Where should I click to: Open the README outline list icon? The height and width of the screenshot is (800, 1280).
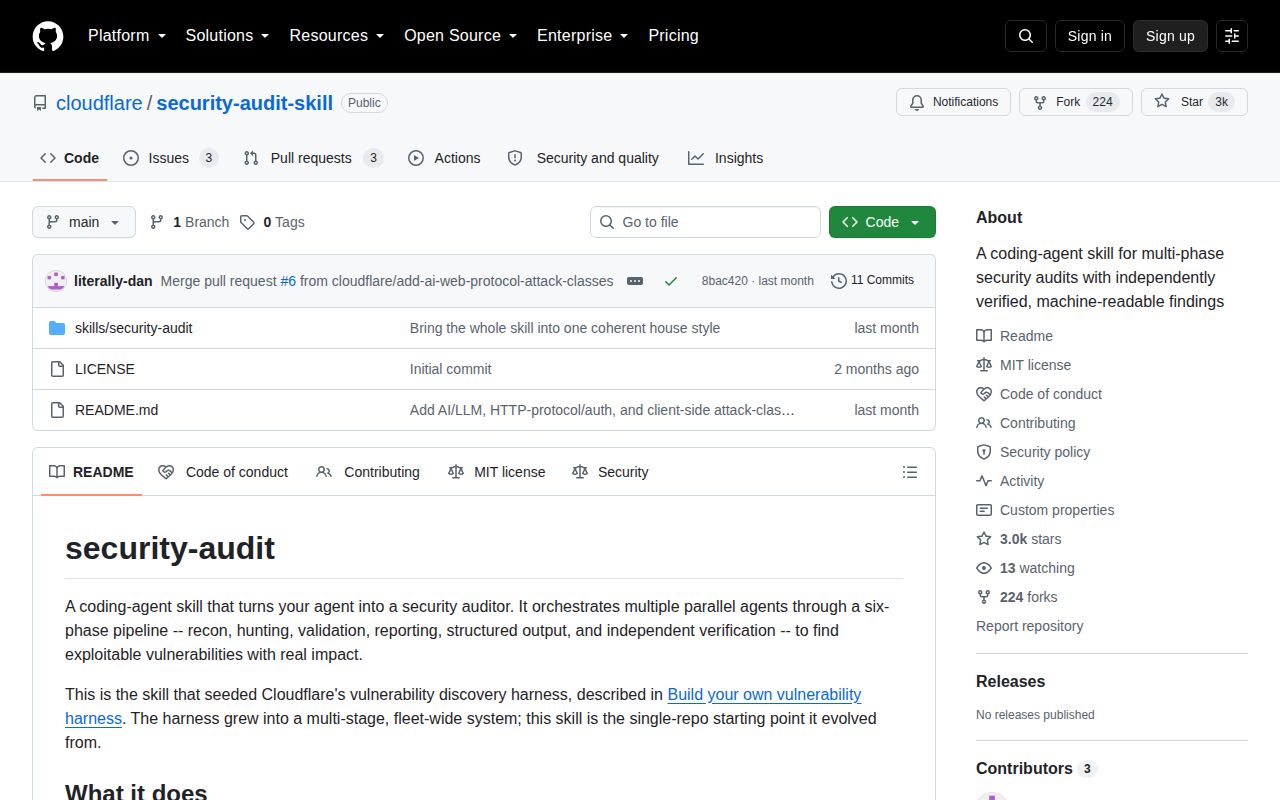tap(910, 472)
